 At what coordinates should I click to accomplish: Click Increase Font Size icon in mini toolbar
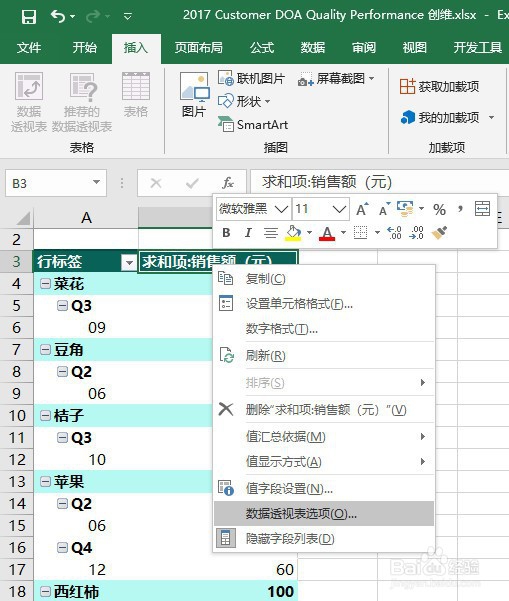click(362, 209)
